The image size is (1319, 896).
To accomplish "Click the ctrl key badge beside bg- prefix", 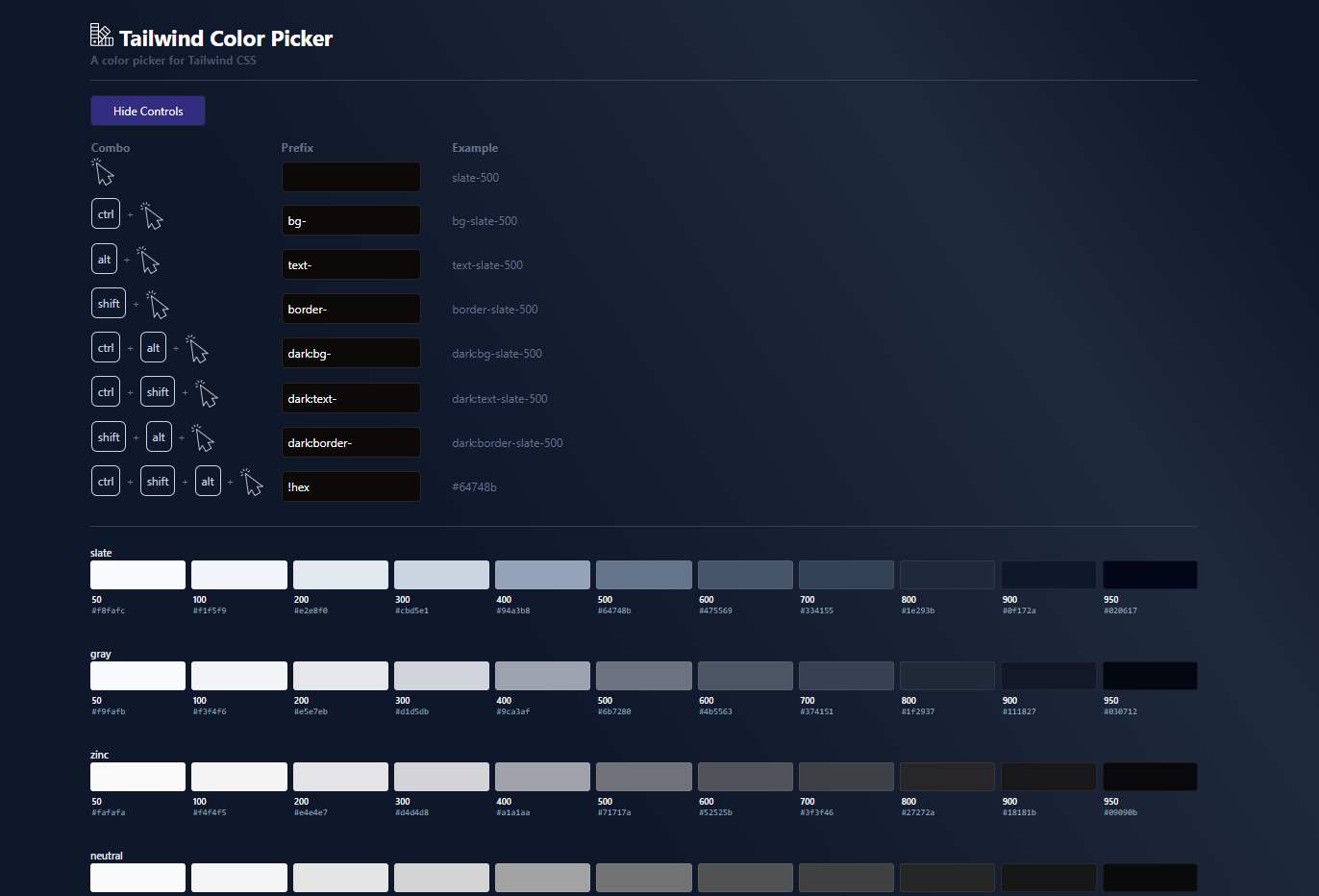I will 106,213.
